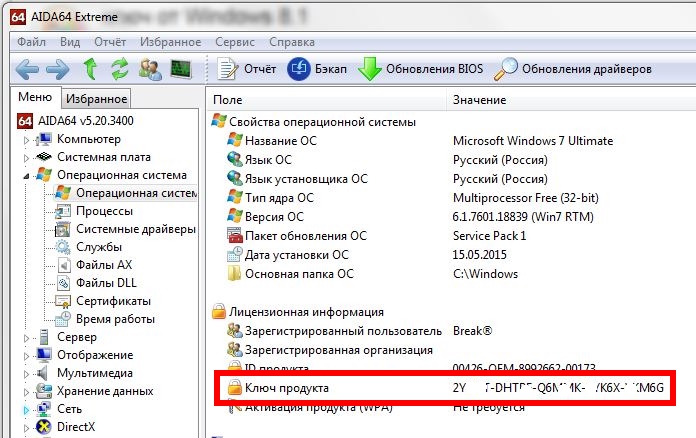Image resolution: width=696 pixels, height=438 pixels.
Task: Open the Файл menu
Action: (31, 43)
